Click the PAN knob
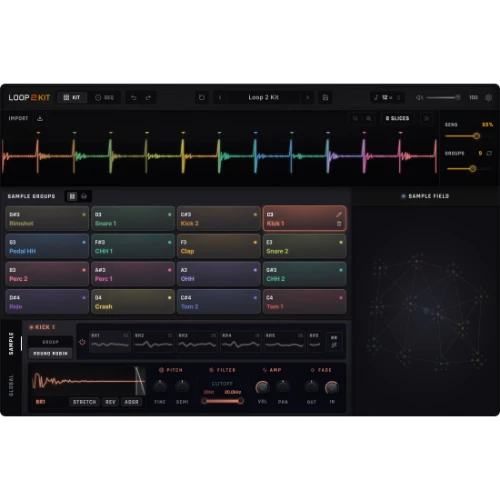This screenshot has height=500, width=500. (x=283, y=387)
